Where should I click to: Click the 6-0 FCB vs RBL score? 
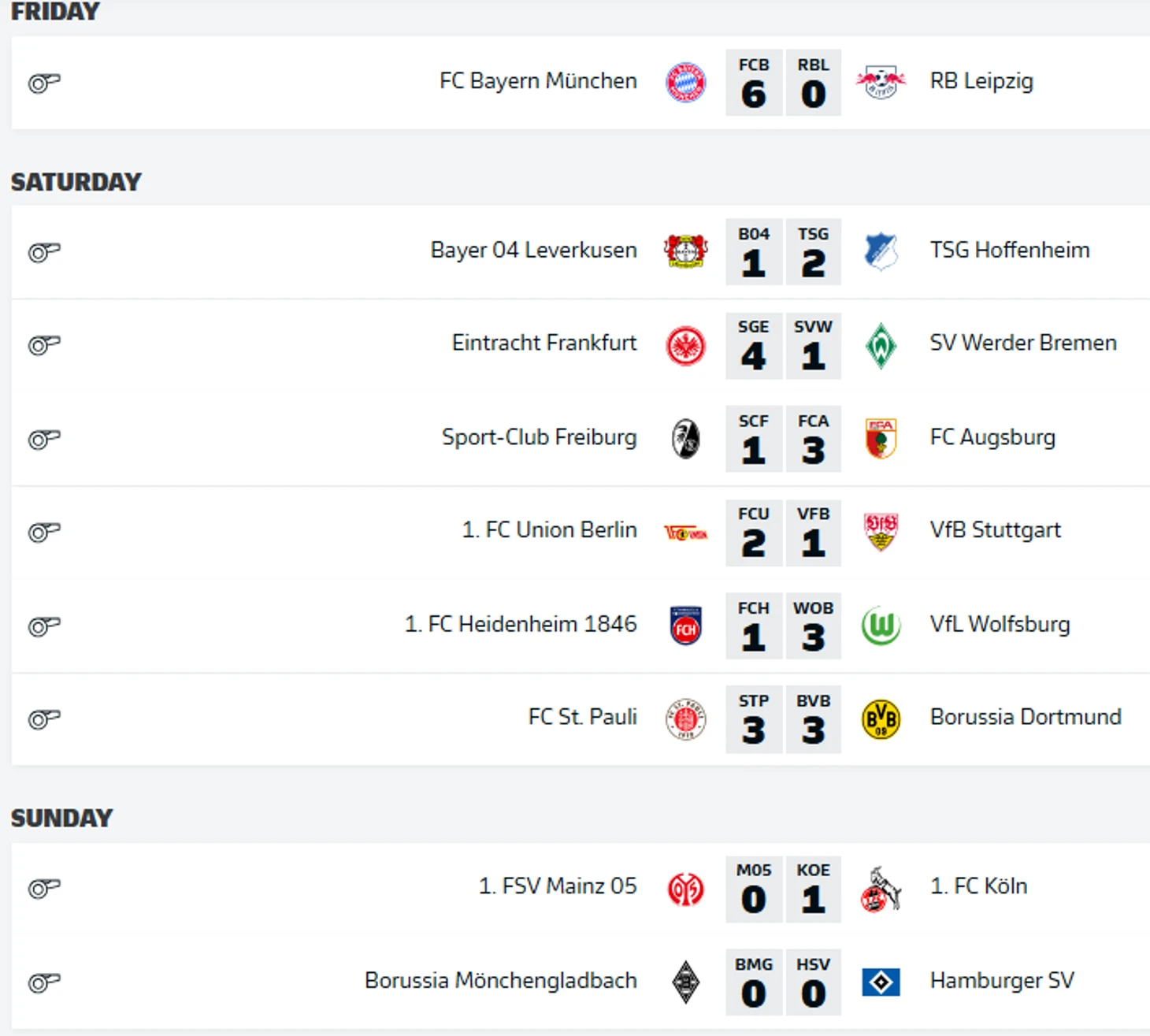click(783, 83)
